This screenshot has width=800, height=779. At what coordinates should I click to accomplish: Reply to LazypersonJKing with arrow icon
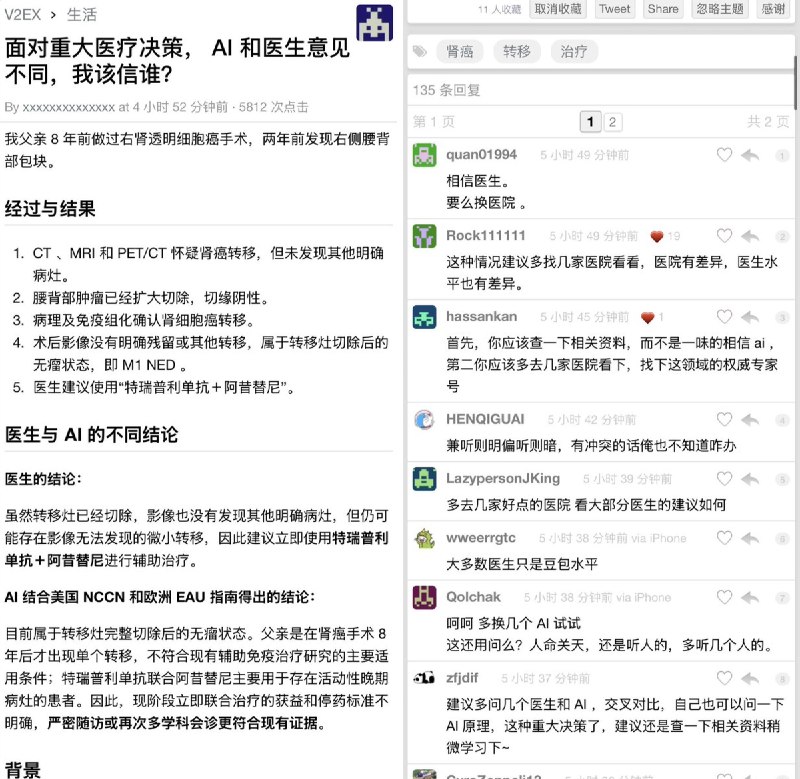click(750, 479)
